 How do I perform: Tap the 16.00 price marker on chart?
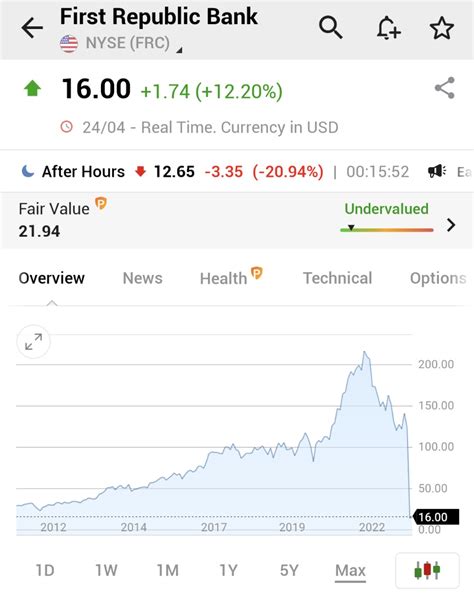tap(436, 517)
